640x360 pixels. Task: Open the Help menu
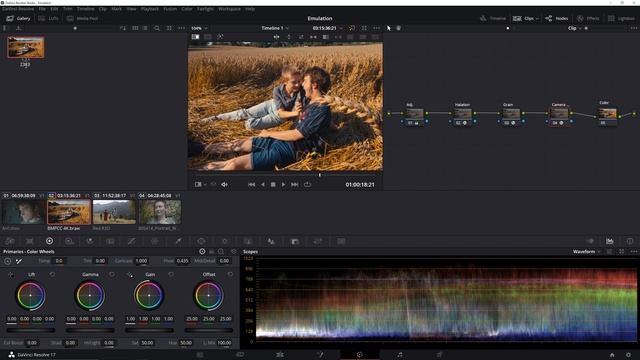click(x=250, y=9)
